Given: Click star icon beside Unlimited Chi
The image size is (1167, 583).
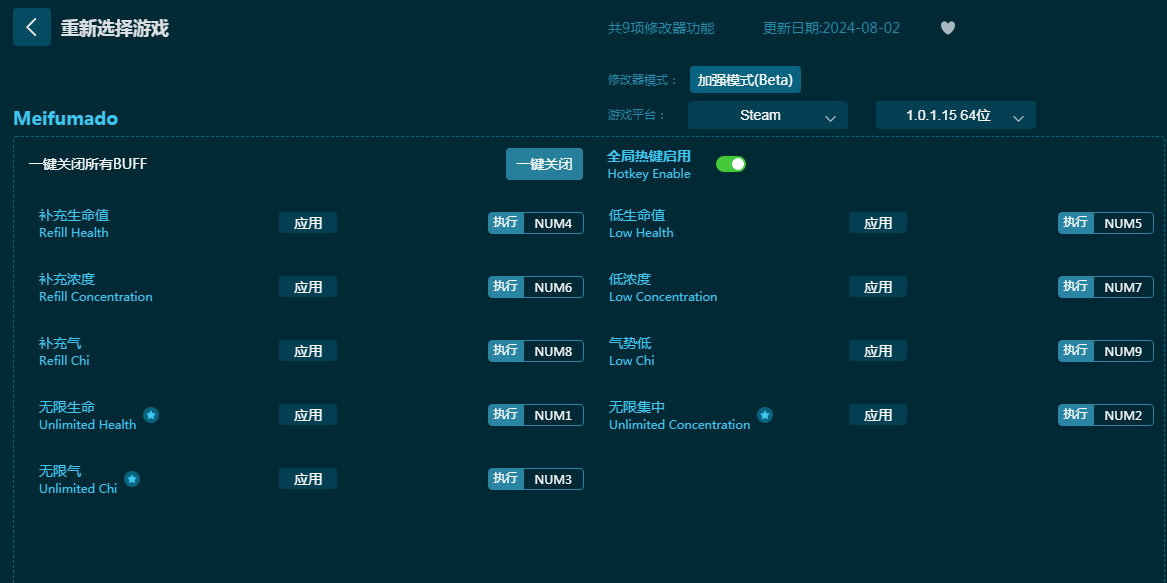Looking at the screenshot, I should 132,479.
